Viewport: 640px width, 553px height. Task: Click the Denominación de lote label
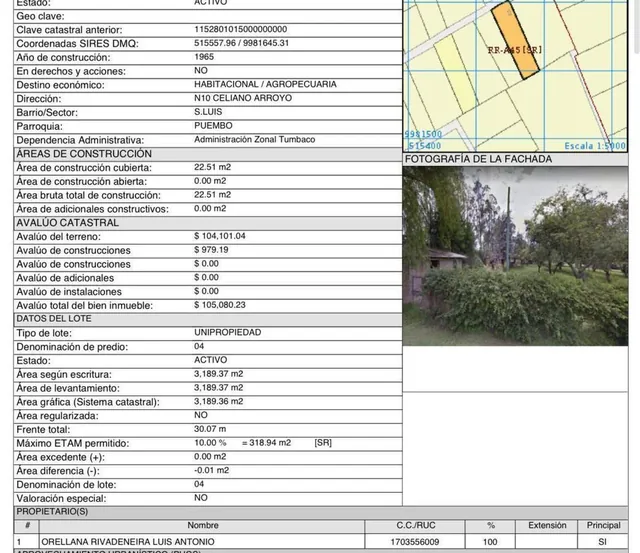67,485
